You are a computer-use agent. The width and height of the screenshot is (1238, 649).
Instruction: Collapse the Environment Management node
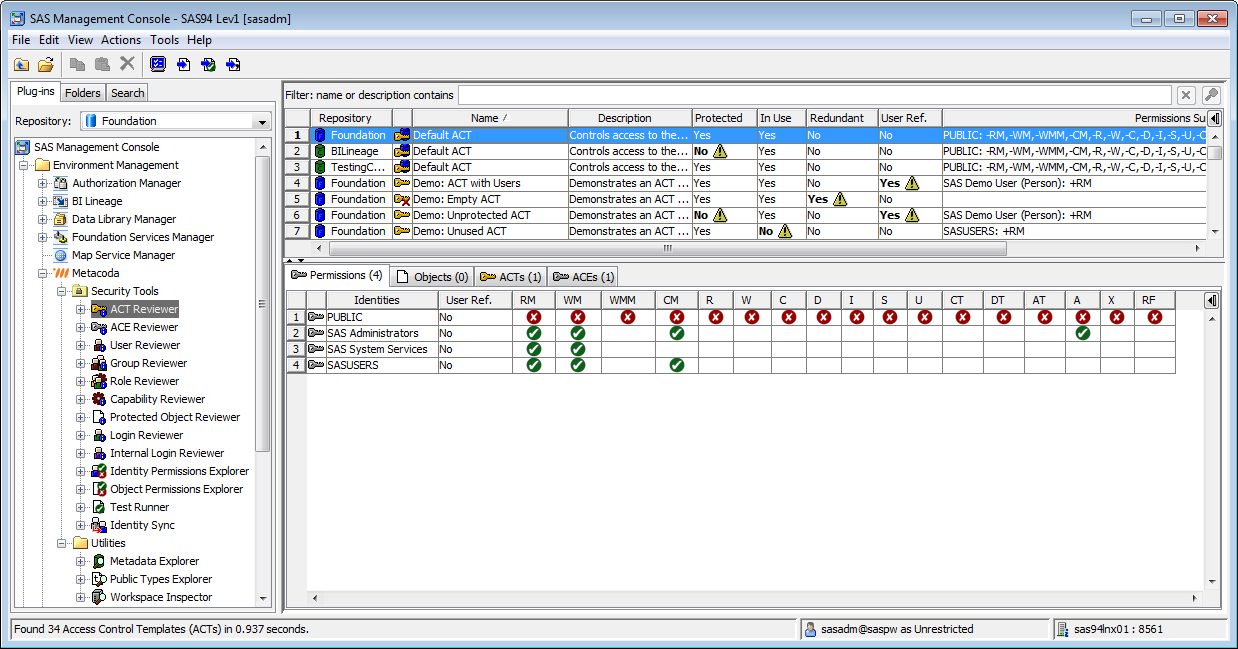pos(24,165)
